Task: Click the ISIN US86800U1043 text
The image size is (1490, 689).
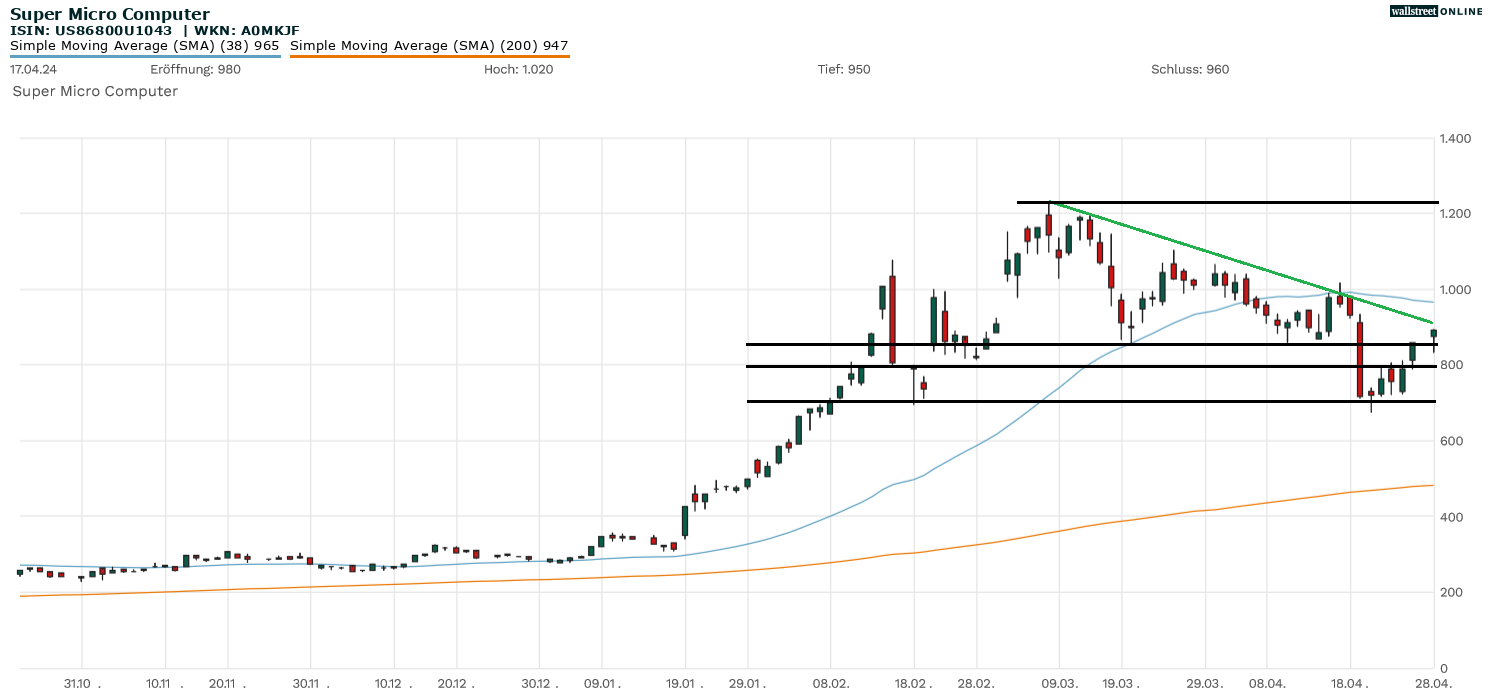Action: click(91, 30)
